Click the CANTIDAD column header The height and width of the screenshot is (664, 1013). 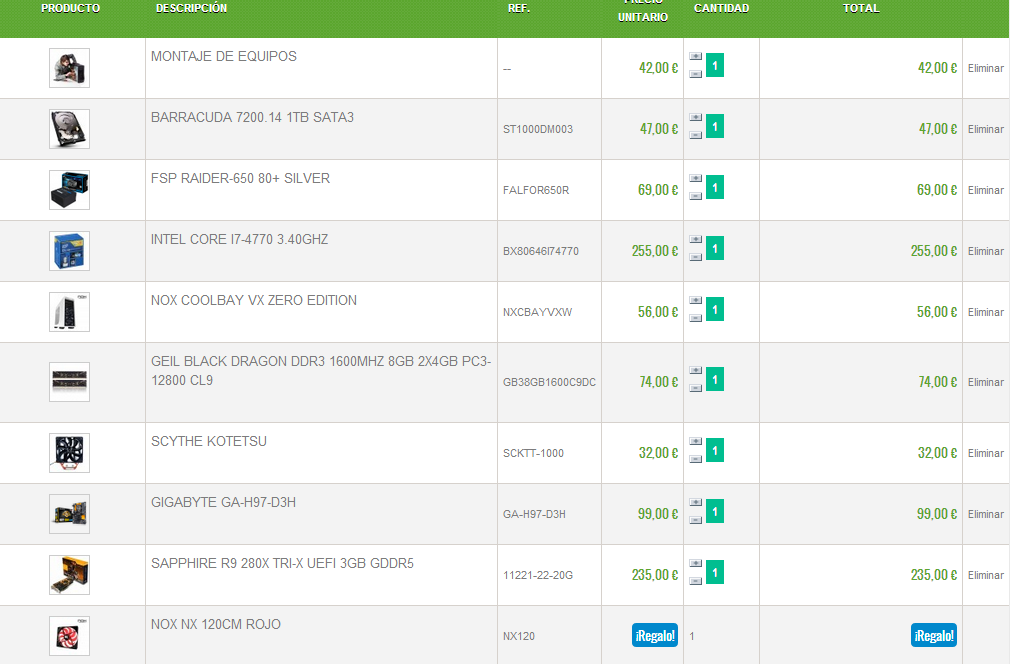click(x=721, y=8)
